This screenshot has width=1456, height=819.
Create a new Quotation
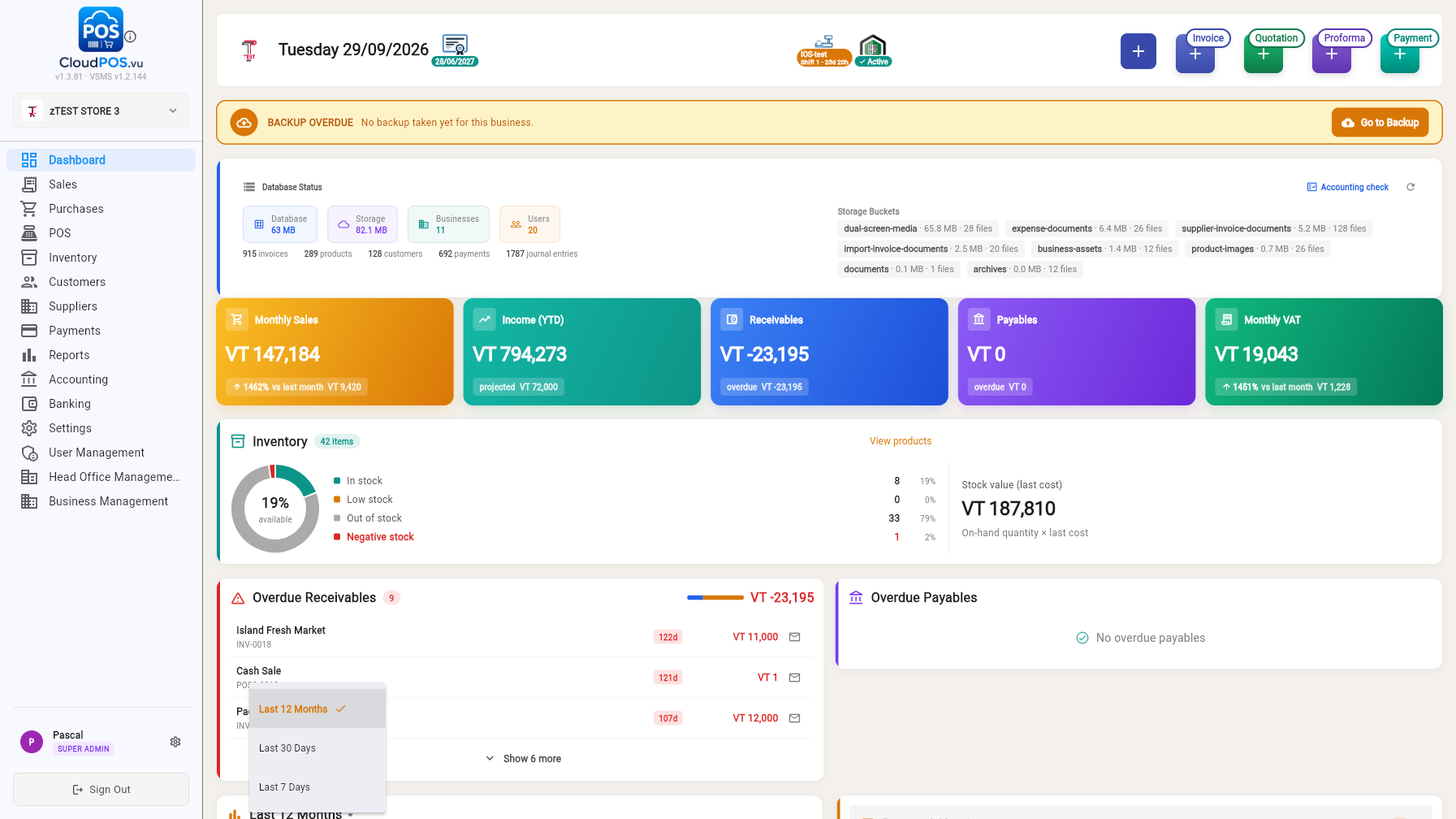tap(1264, 54)
